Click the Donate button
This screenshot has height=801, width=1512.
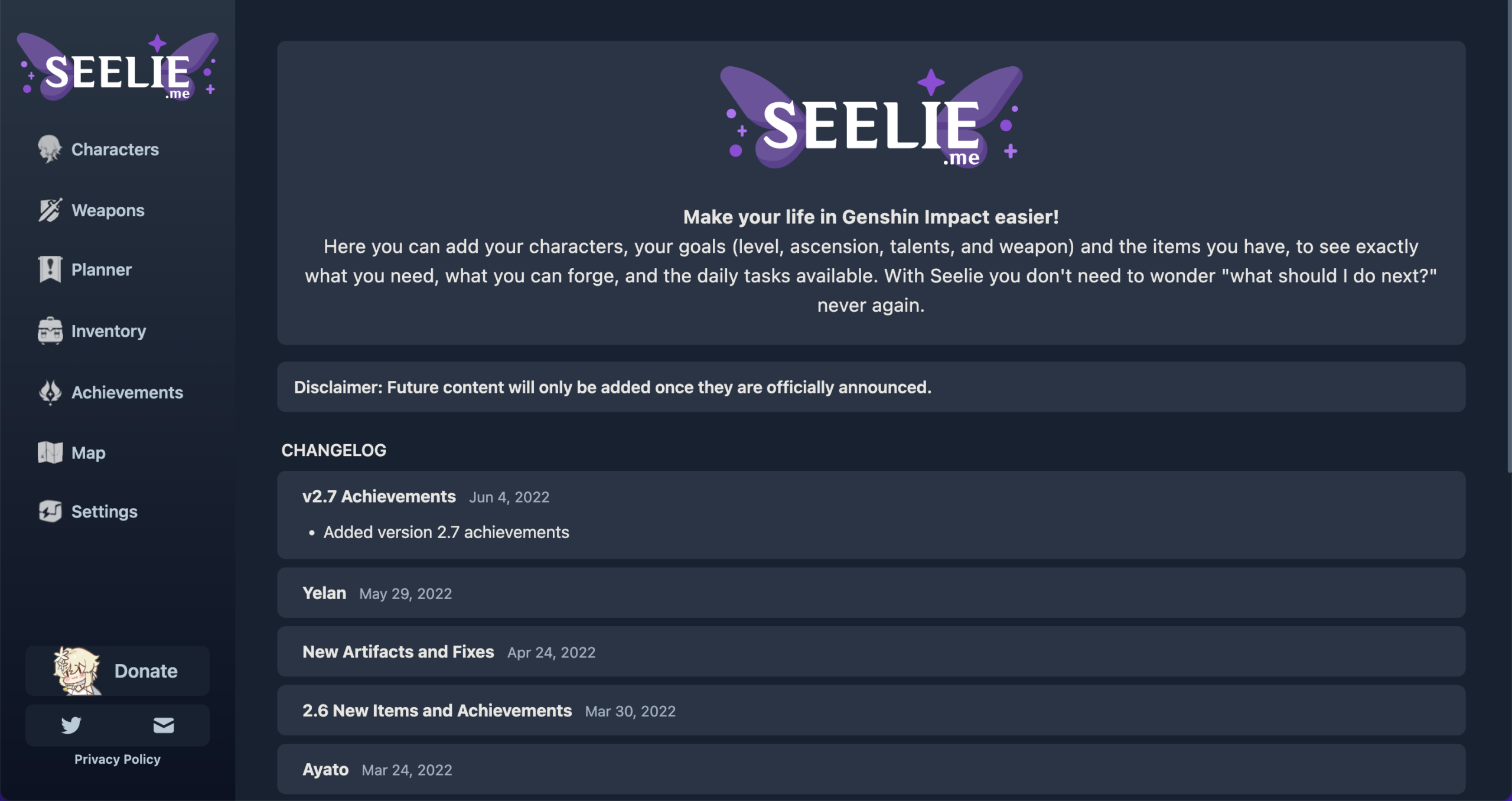[146, 671]
